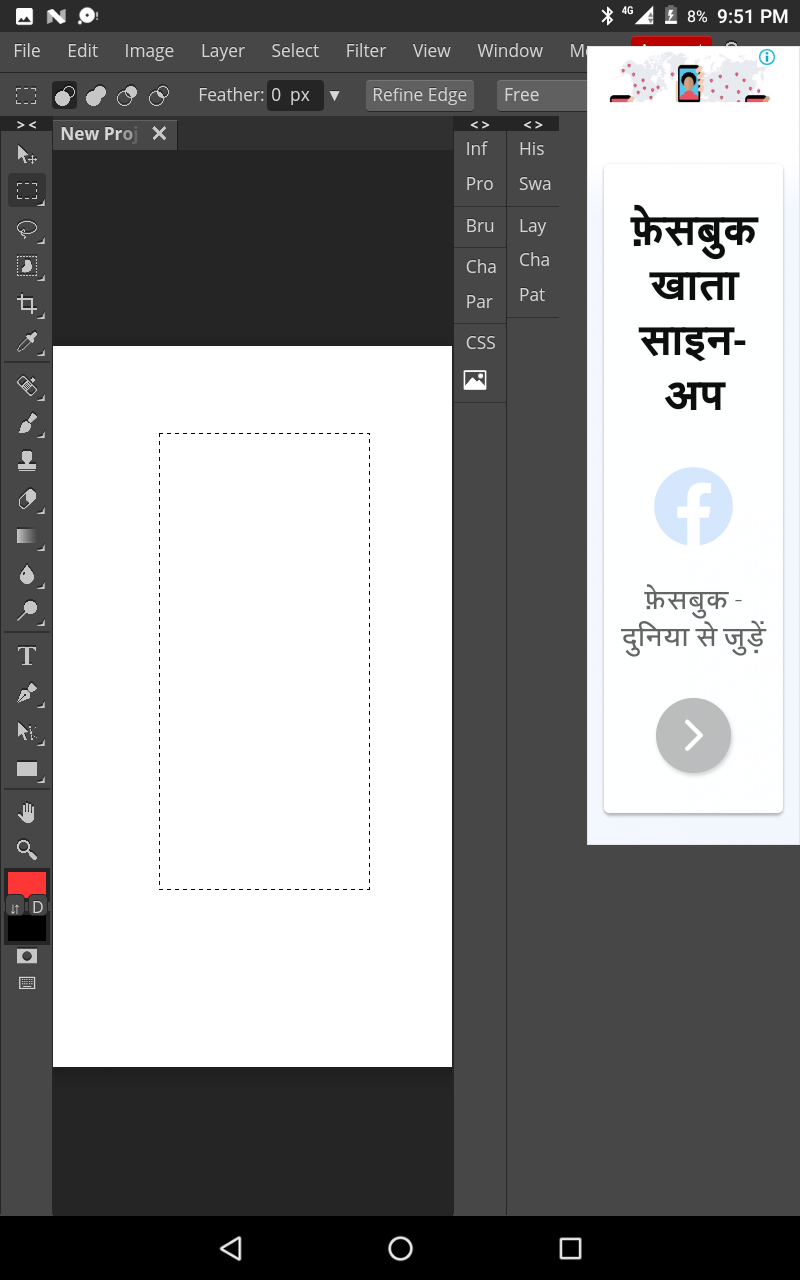The image size is (800, 1280).
Task: Open Feather value dropdown arrow
Action: pos(334,96)
